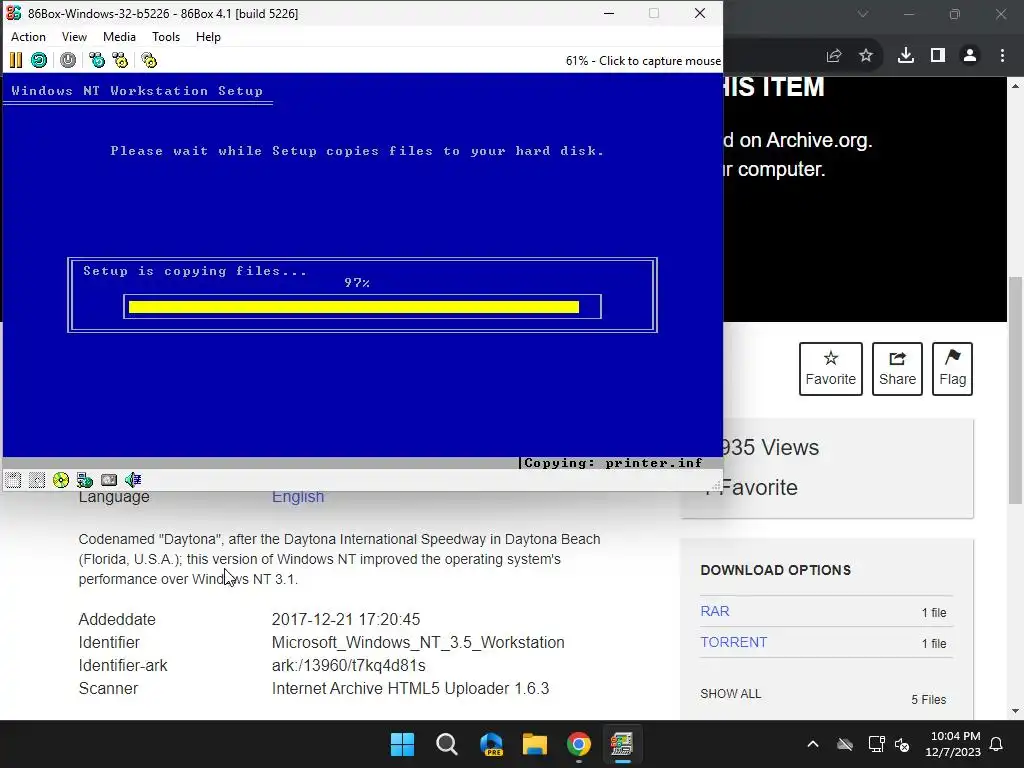Send Ctrl+Alt+Esc via toolbar icon

click(x=120, y=61)
